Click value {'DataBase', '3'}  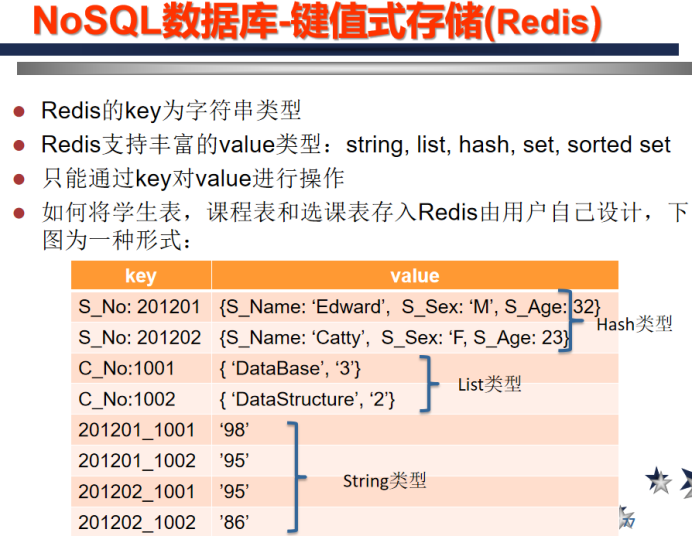coord(290,368)
